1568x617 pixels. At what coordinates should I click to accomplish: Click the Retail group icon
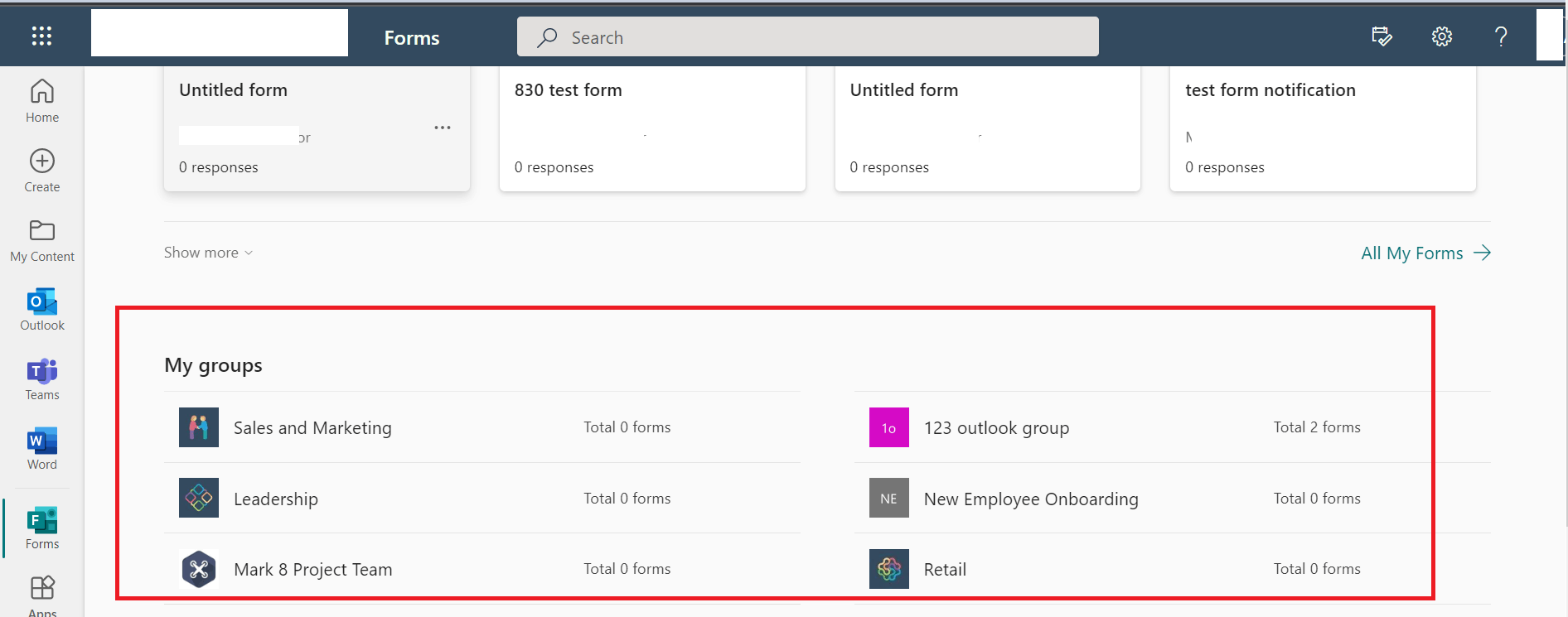(x=889, y=569)
